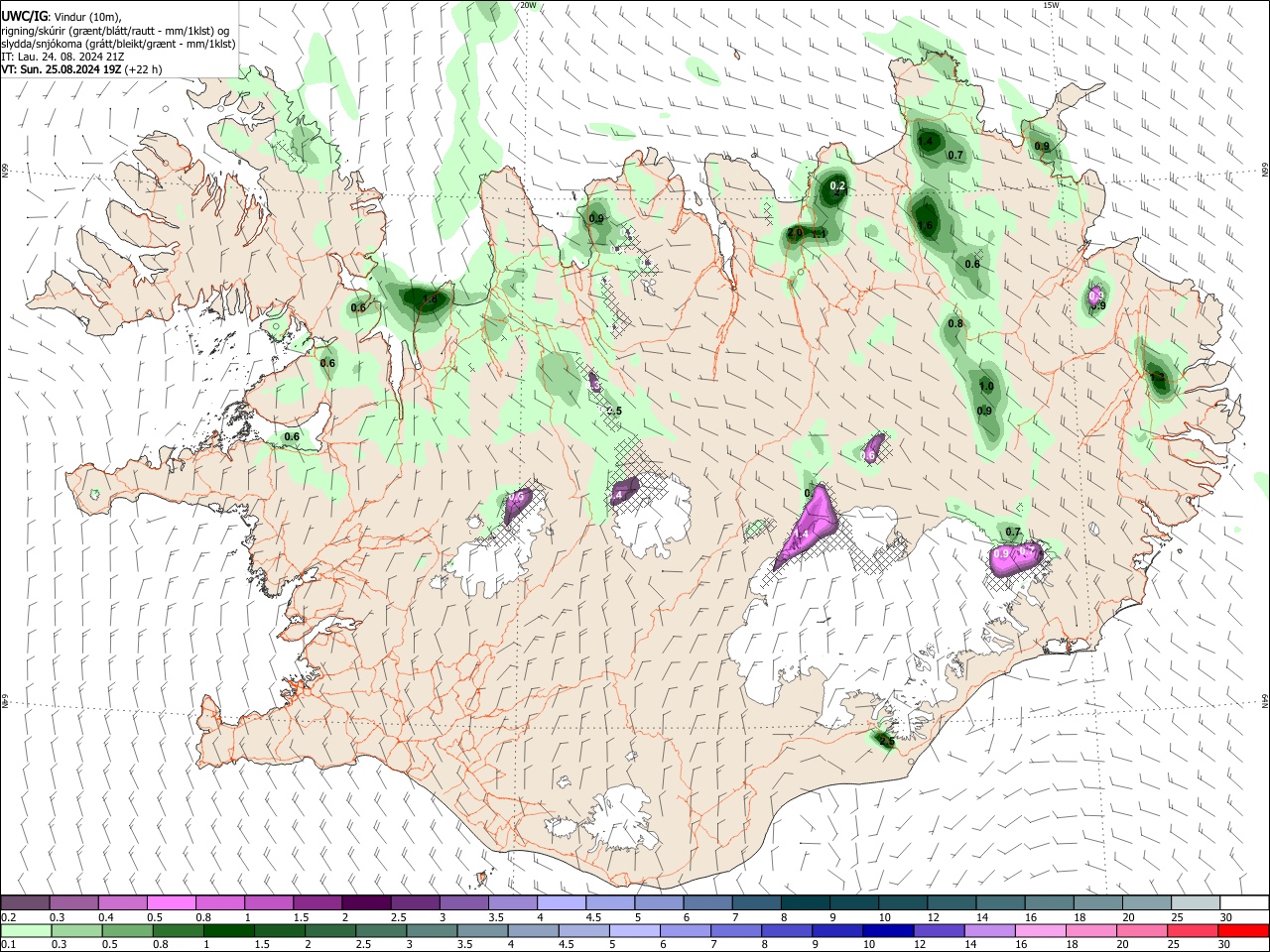This screenshot has width=1270, height=952.
Task: Click the dark purple snow swatch between 2 and 2.5
Action: 365,902
